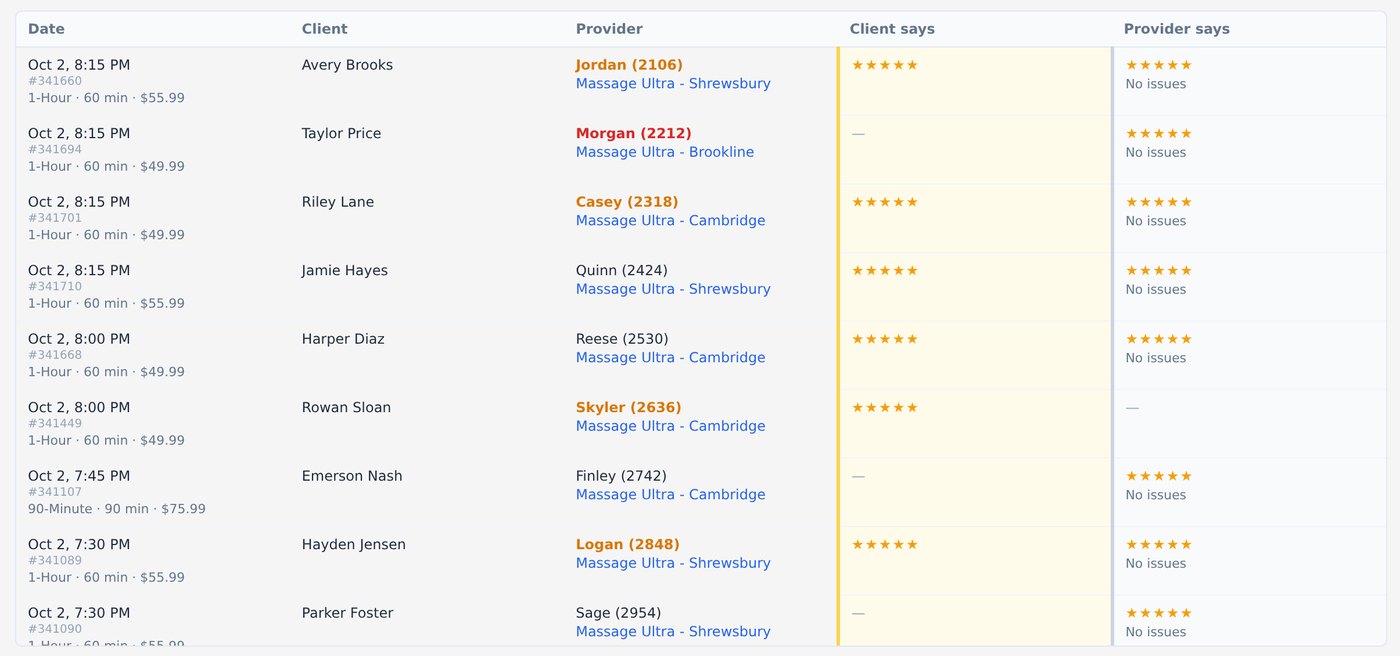
Task: Click the Date column header
Action: pos(46,29)
